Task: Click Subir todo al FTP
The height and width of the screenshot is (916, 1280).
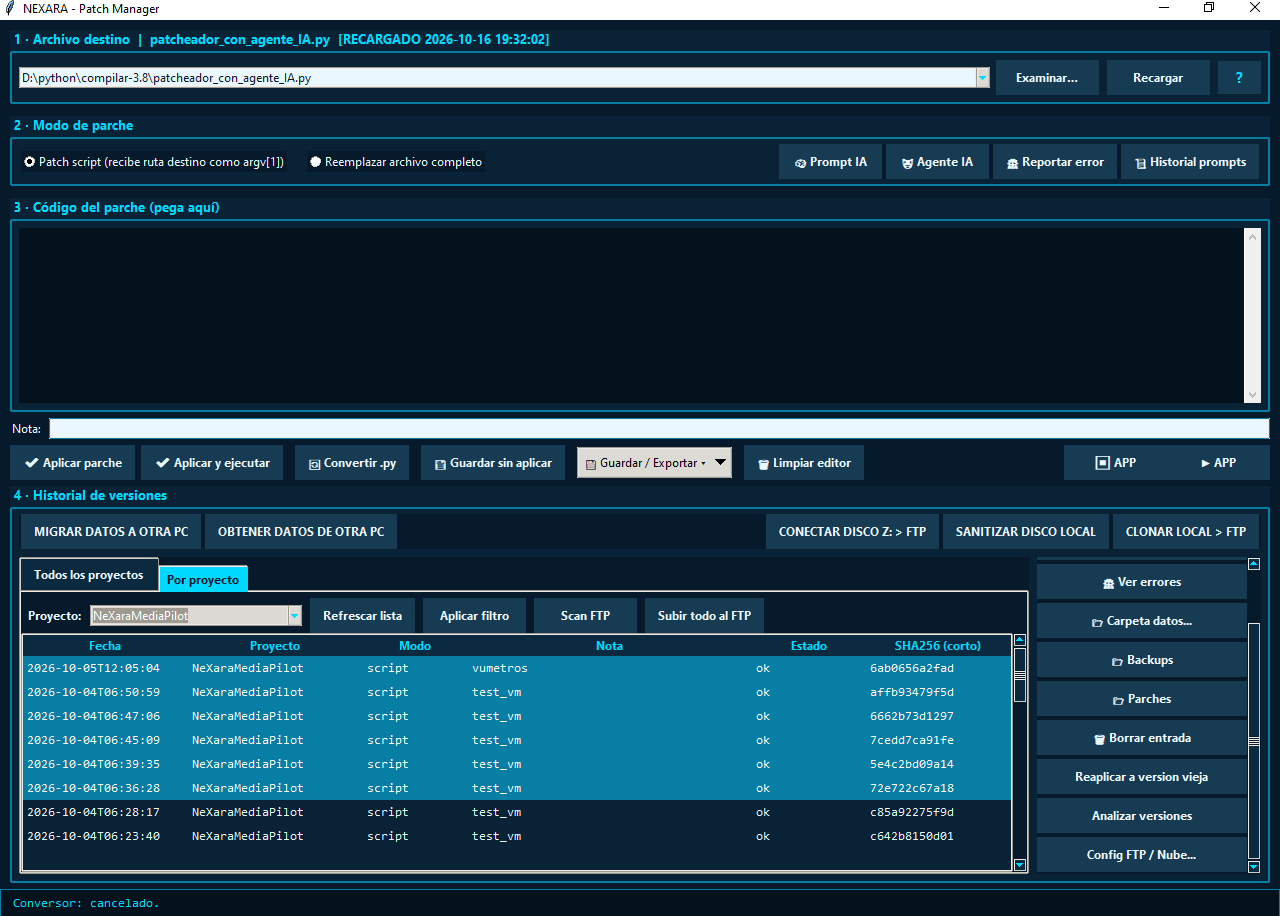Action: [704, 616]
